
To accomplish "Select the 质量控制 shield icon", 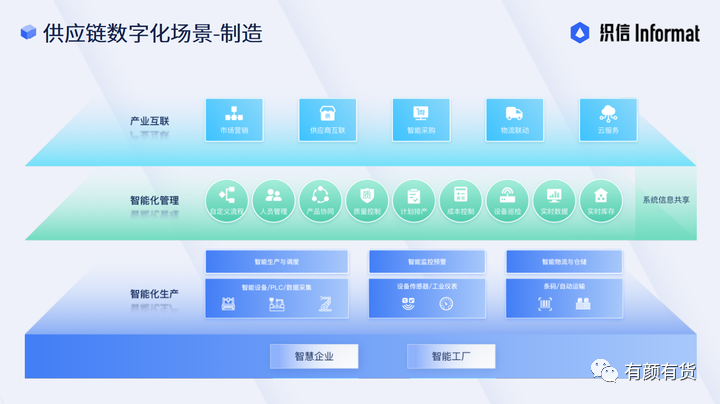I will [x=367, y=201].
